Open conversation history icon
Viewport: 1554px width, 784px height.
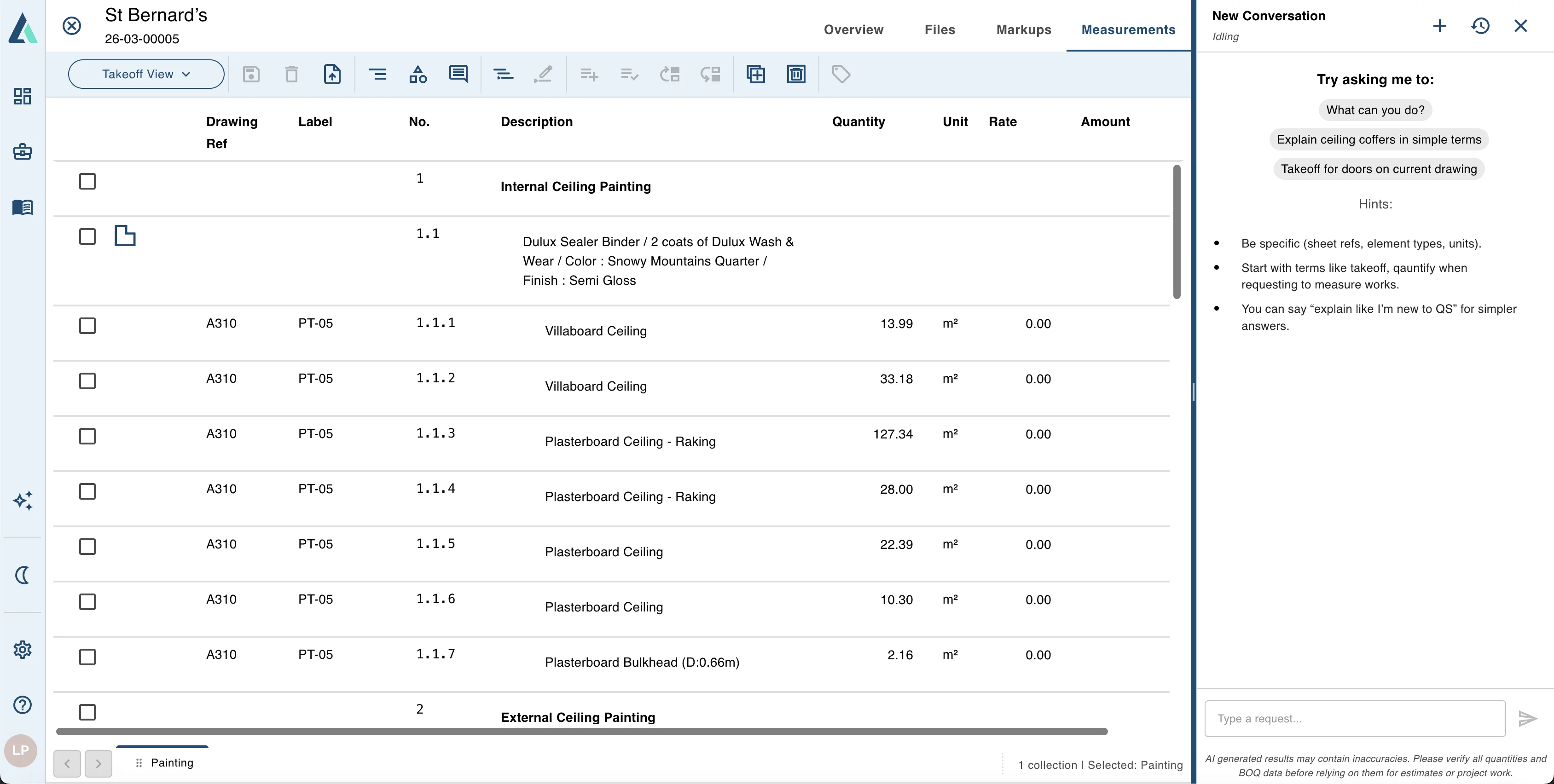tap(1480, 26)
